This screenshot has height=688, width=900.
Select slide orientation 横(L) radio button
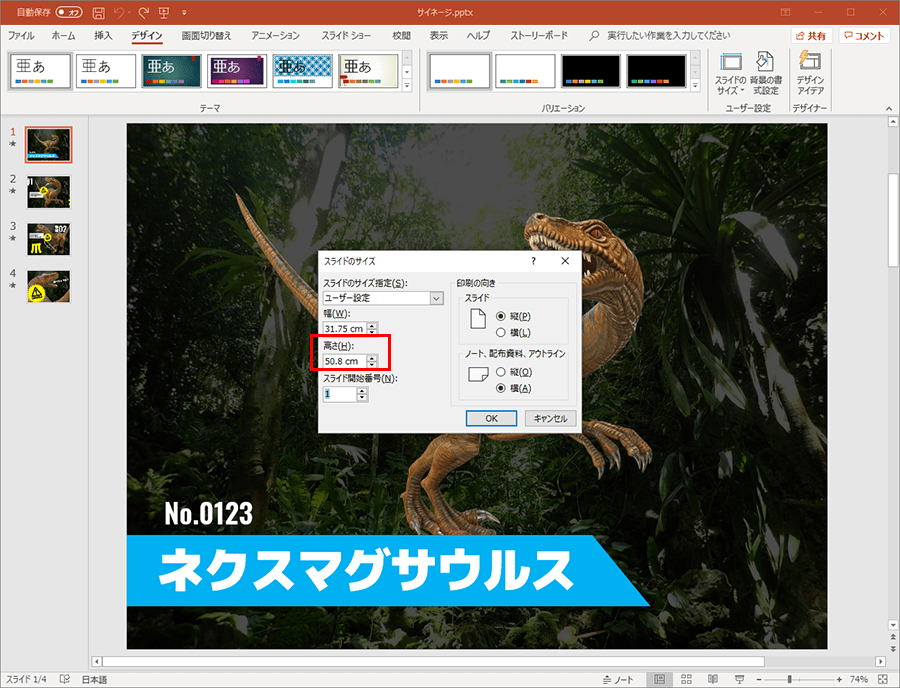pos(501,333)
